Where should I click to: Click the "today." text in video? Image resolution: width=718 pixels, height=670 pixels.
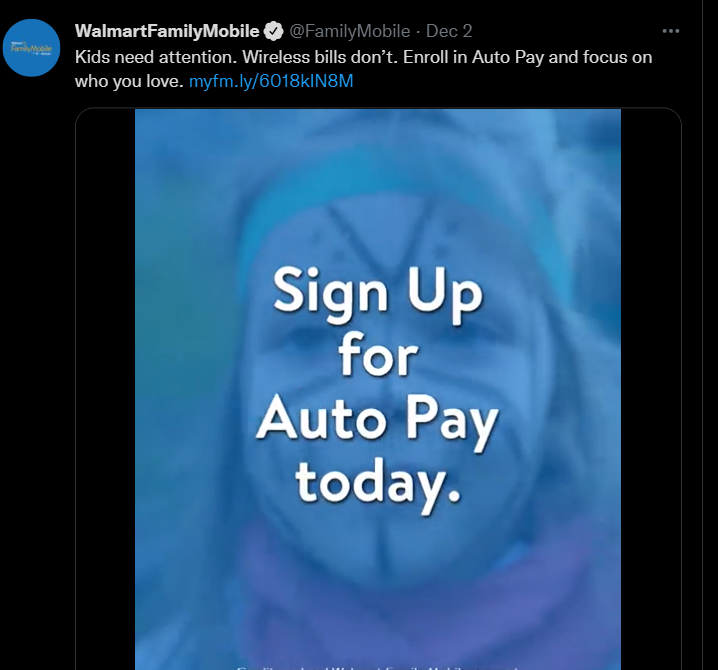click(x=378, y=485)
